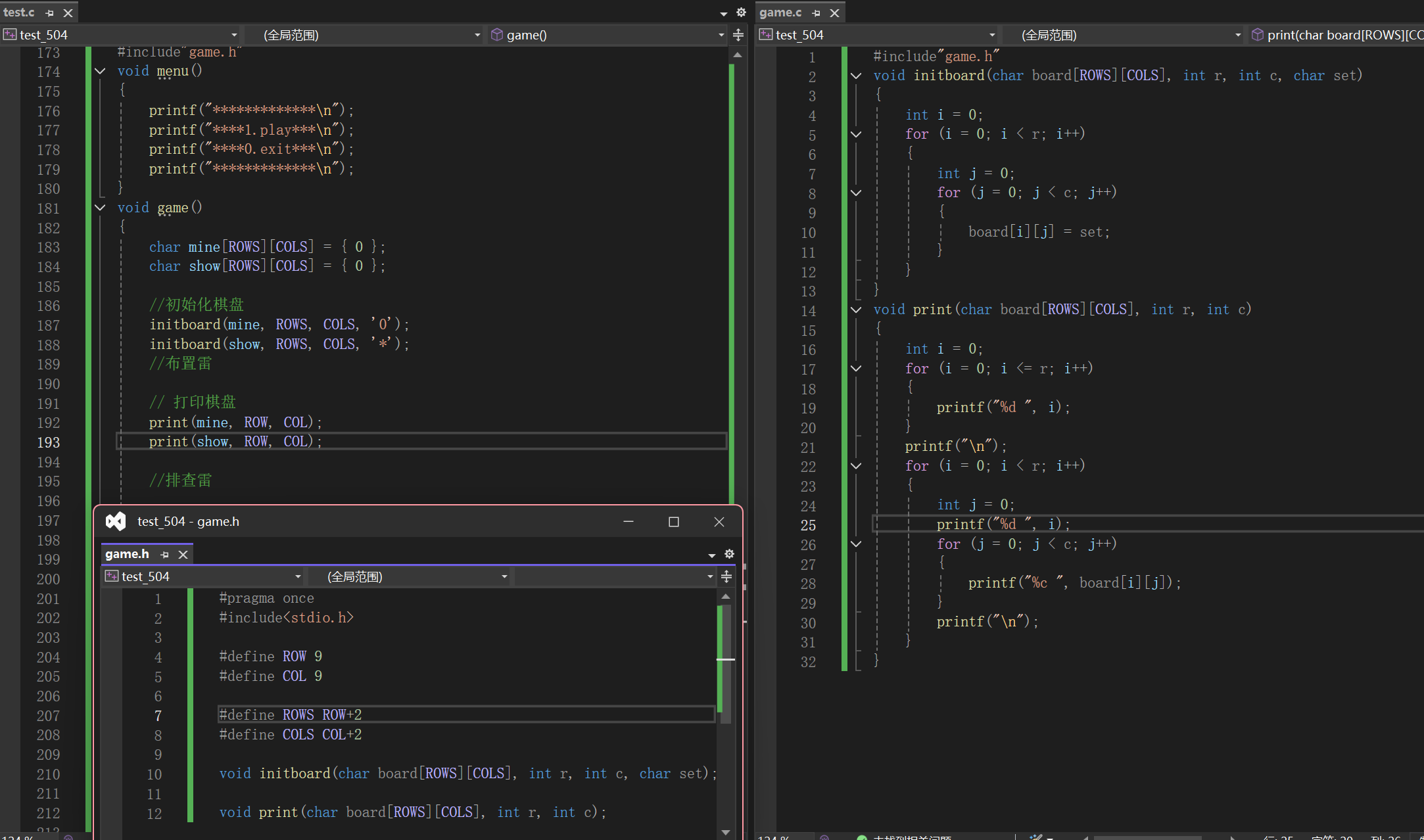Switch to the game.c tab
This screenshot has height=840, width=1424.
click(780, 12)
